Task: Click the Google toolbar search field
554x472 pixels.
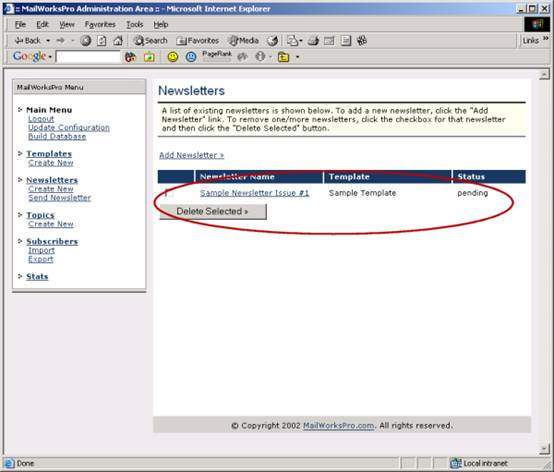Action: (x=88, y=57)
